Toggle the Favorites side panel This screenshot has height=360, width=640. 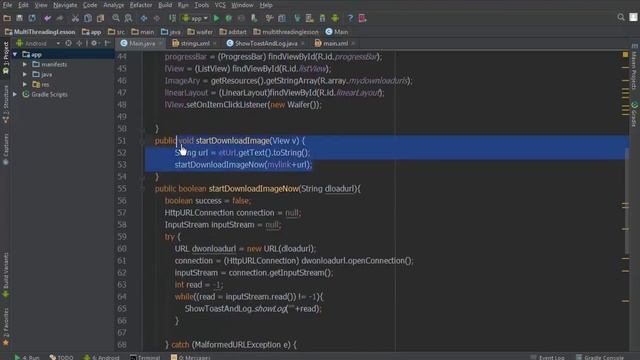click(x=6, y=327)
